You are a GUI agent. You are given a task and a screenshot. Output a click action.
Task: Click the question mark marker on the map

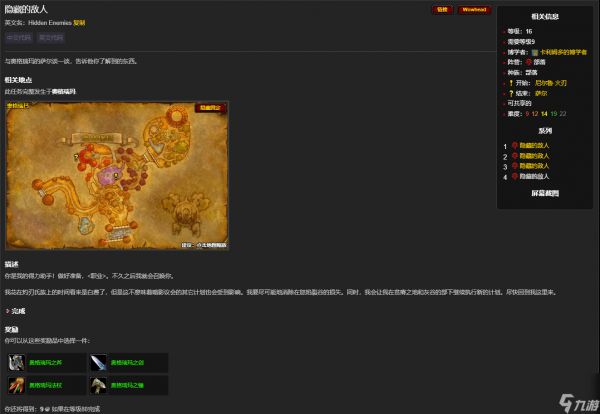76,157
